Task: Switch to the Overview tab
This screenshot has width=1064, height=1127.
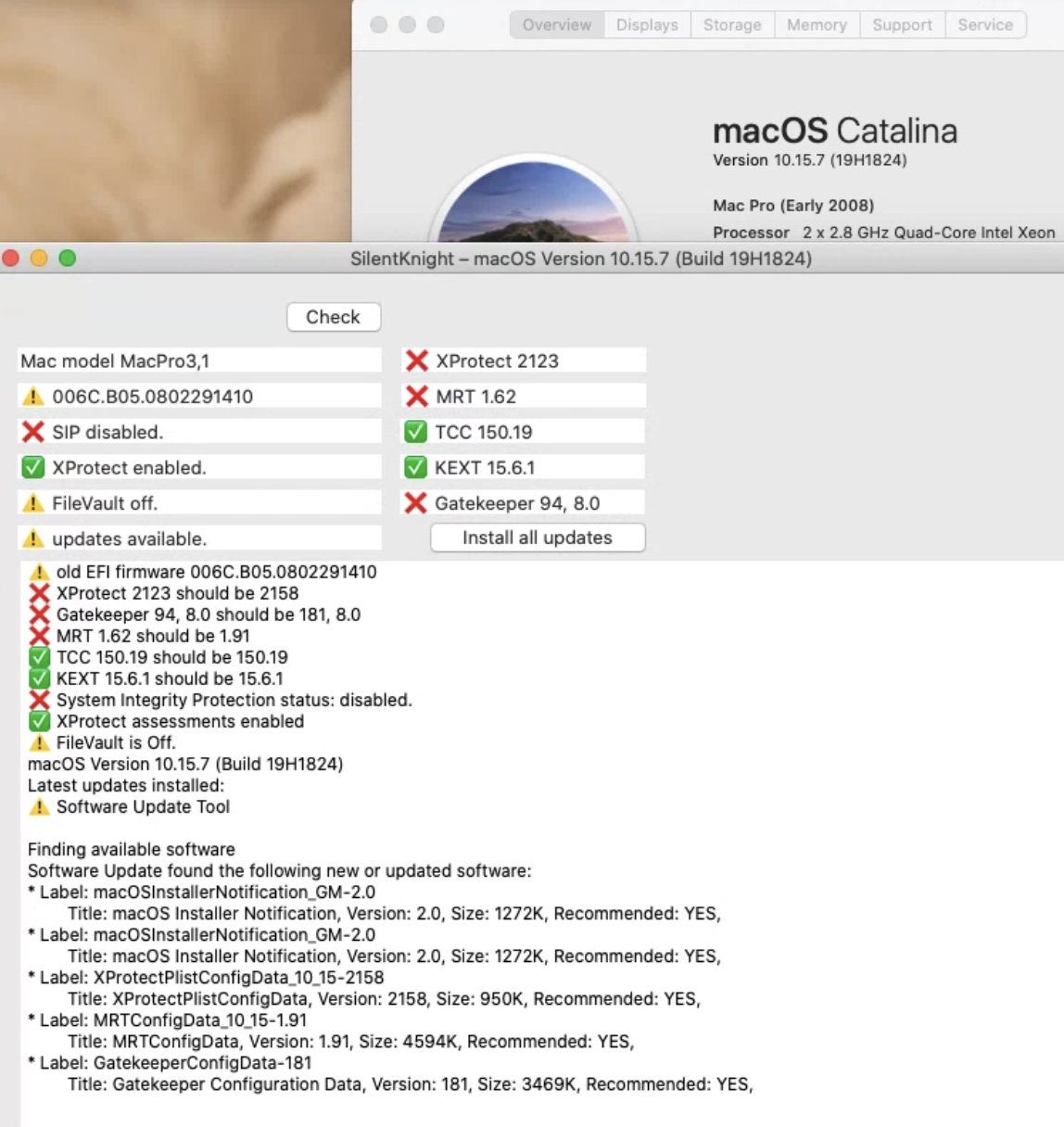Action: click(556, 25)
